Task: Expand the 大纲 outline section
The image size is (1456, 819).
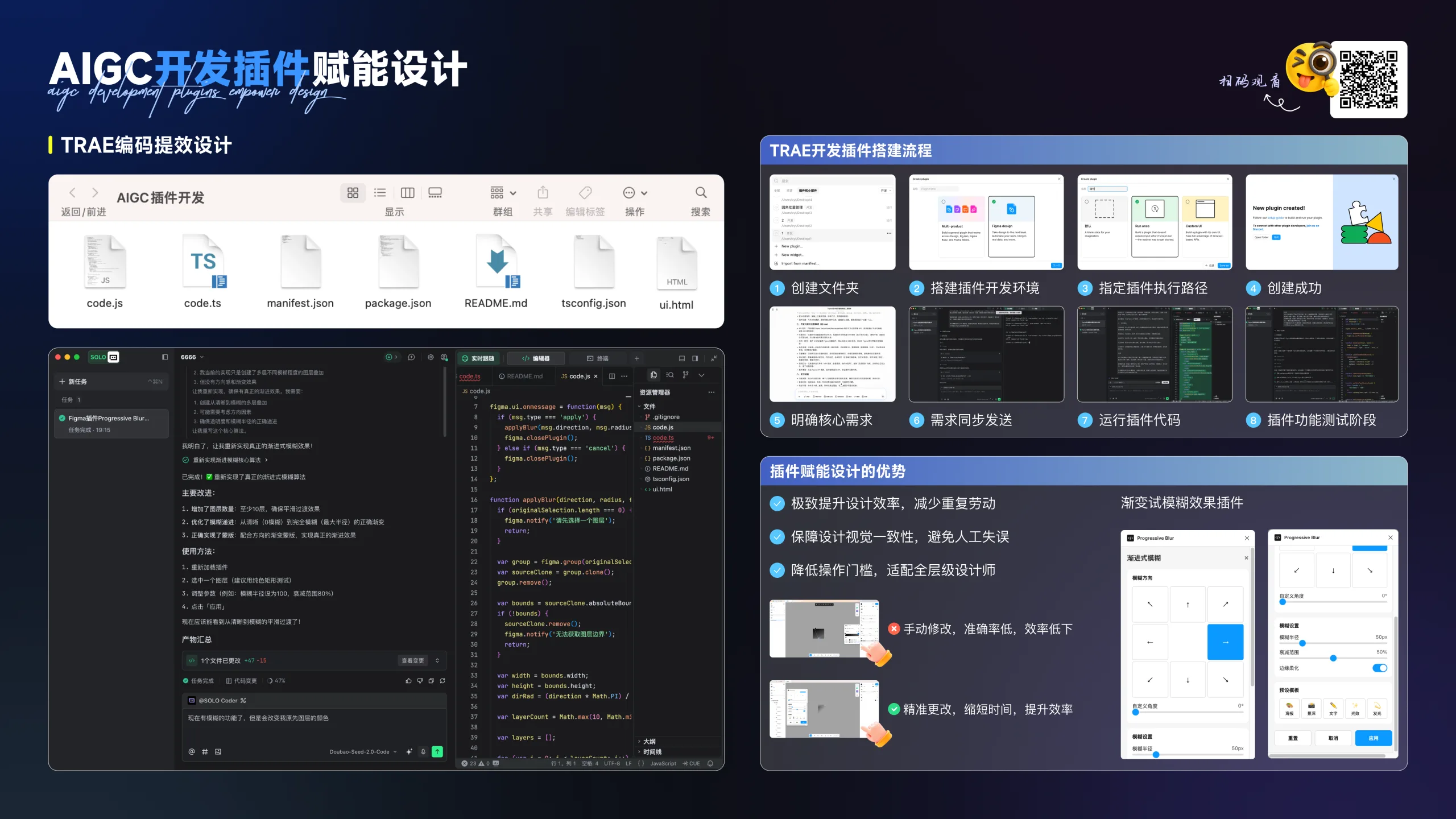Action: click(647, 742)
